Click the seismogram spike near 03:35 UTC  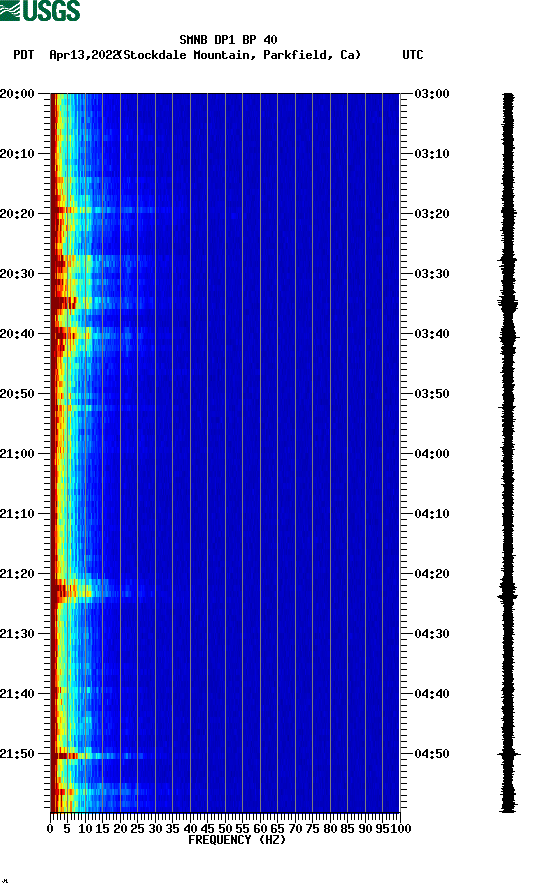click(x=508, y=303)
